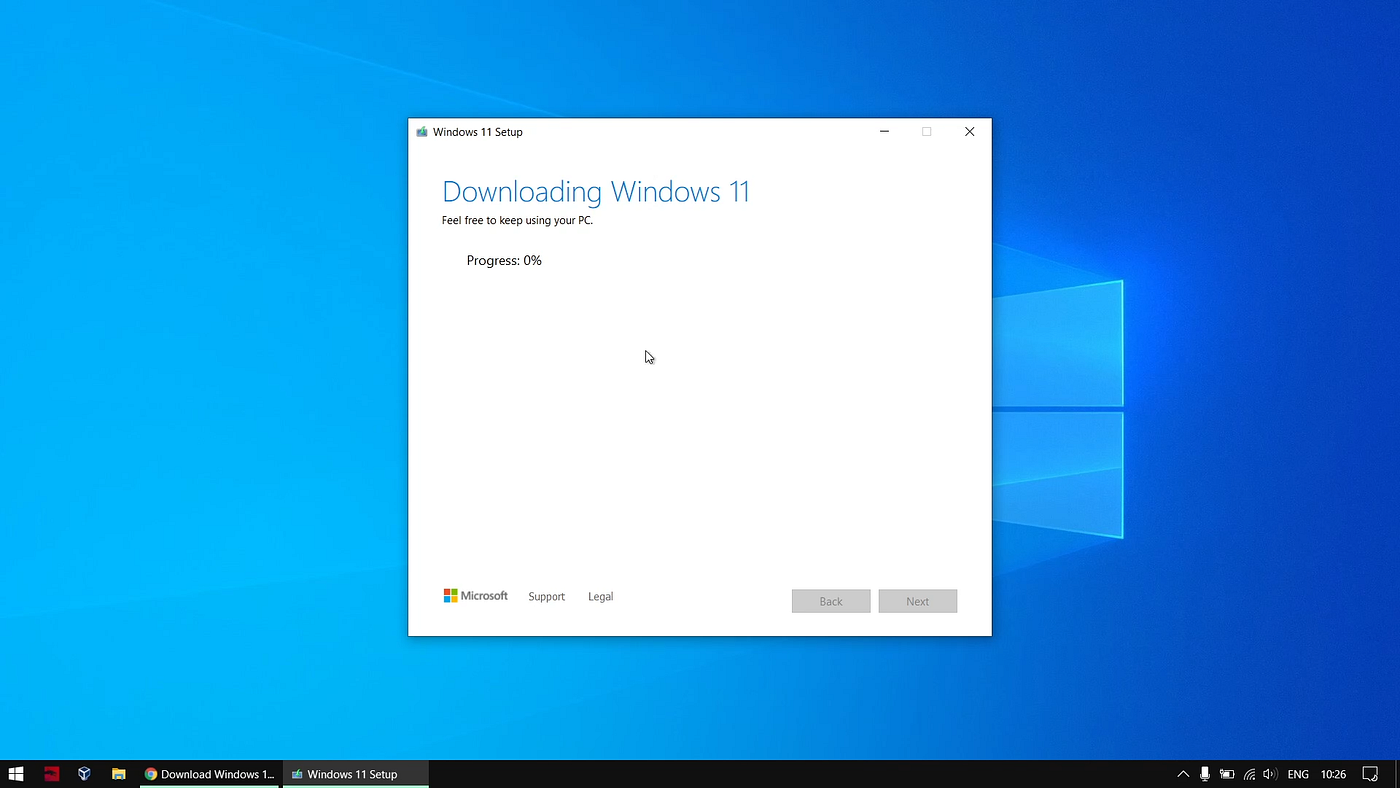The width and height of the screenshot is (1400, 788).
Task: Check battery status via the tray icon
Action: click(x=1226, y=773)
